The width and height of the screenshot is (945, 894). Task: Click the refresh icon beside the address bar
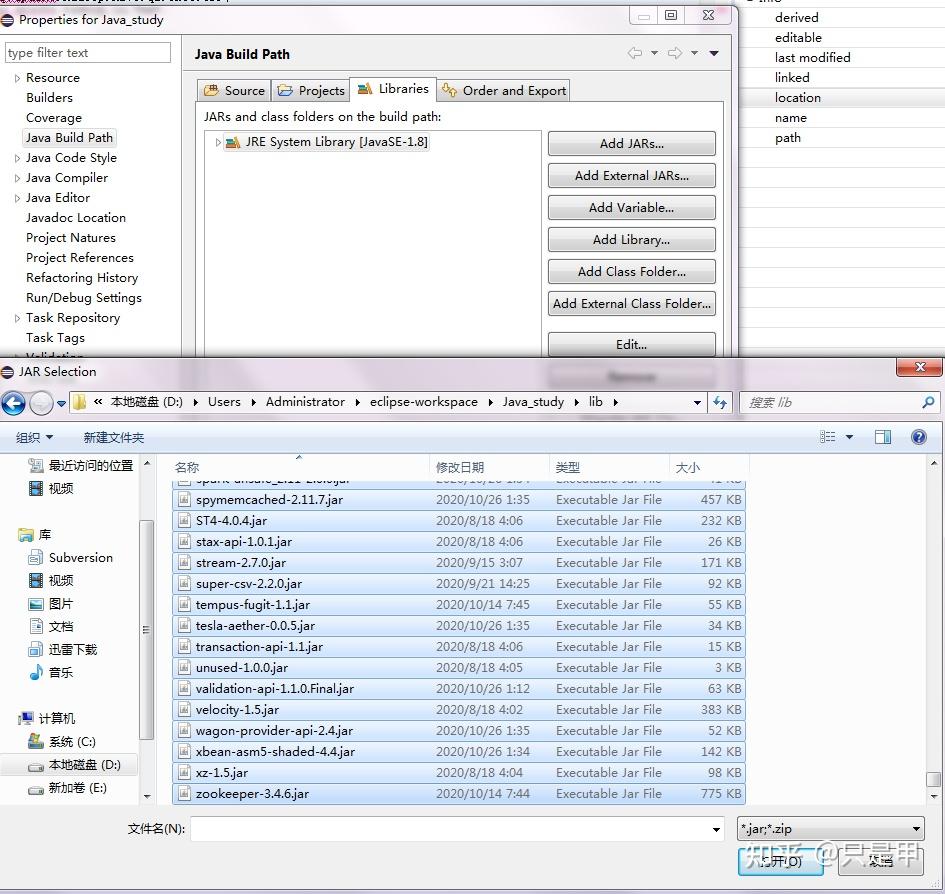click(721, 402)
